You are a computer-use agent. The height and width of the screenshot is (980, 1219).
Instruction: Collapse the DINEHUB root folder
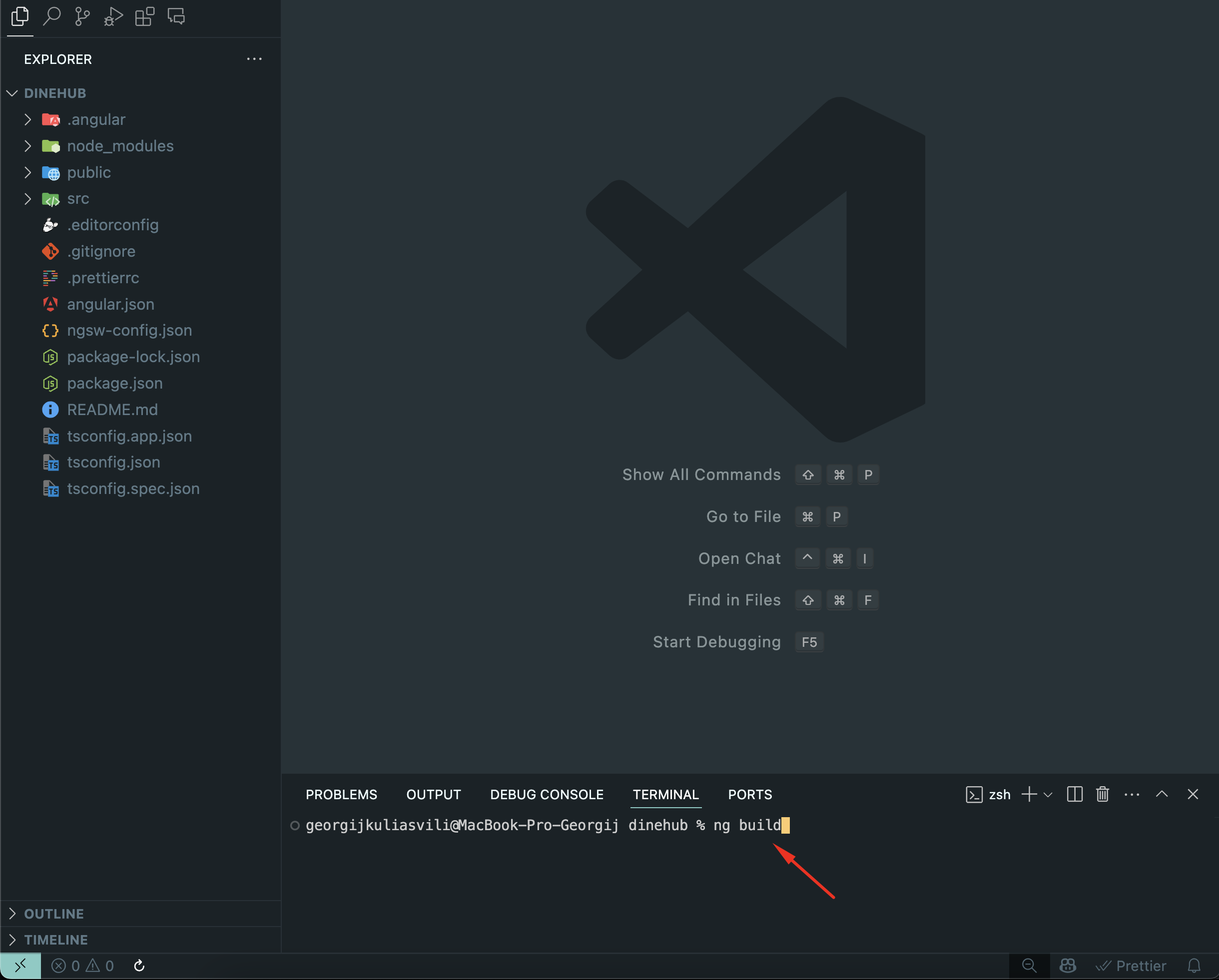coord(13,93)
